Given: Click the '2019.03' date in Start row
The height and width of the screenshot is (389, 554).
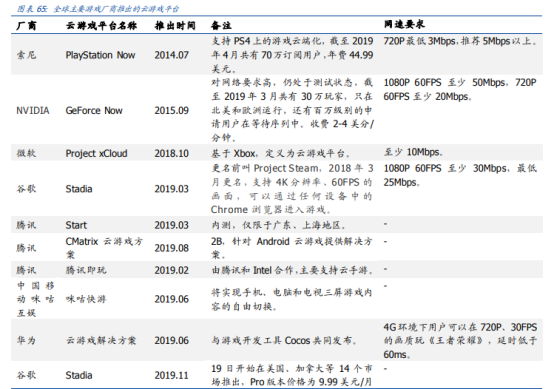Looking at the screenshot, I should point(171,225).
